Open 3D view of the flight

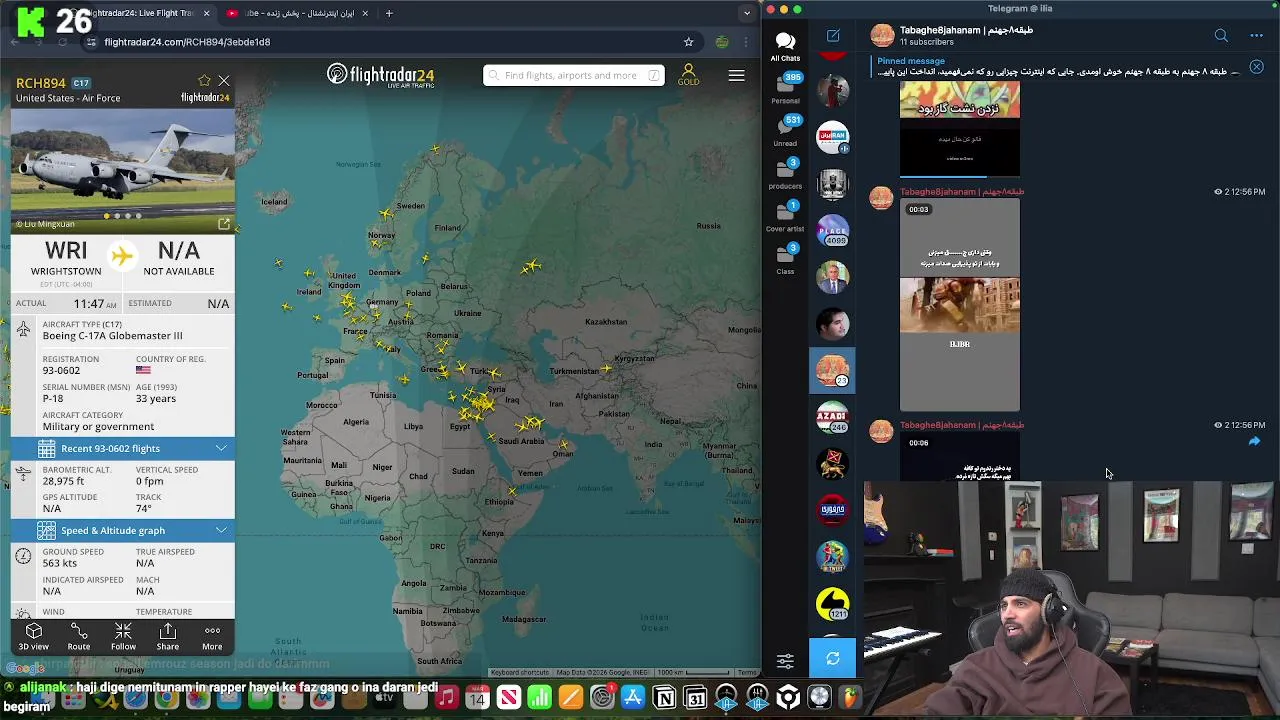(x=33, y=636)
